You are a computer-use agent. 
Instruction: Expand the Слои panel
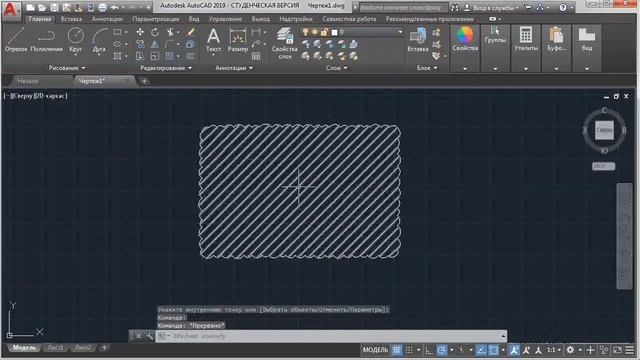337,68
